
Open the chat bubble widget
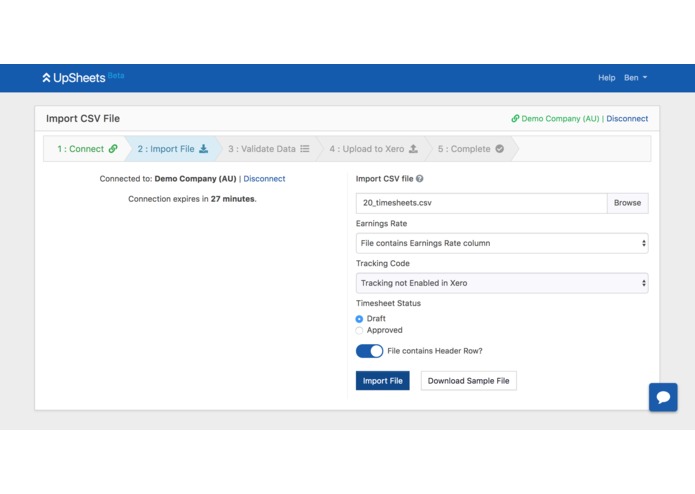[663, 397]
